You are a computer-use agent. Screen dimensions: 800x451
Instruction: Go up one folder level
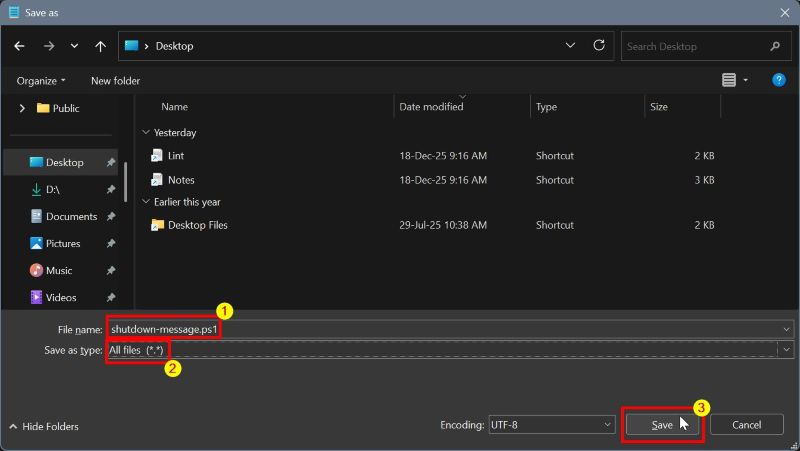[x=101, y=46]
